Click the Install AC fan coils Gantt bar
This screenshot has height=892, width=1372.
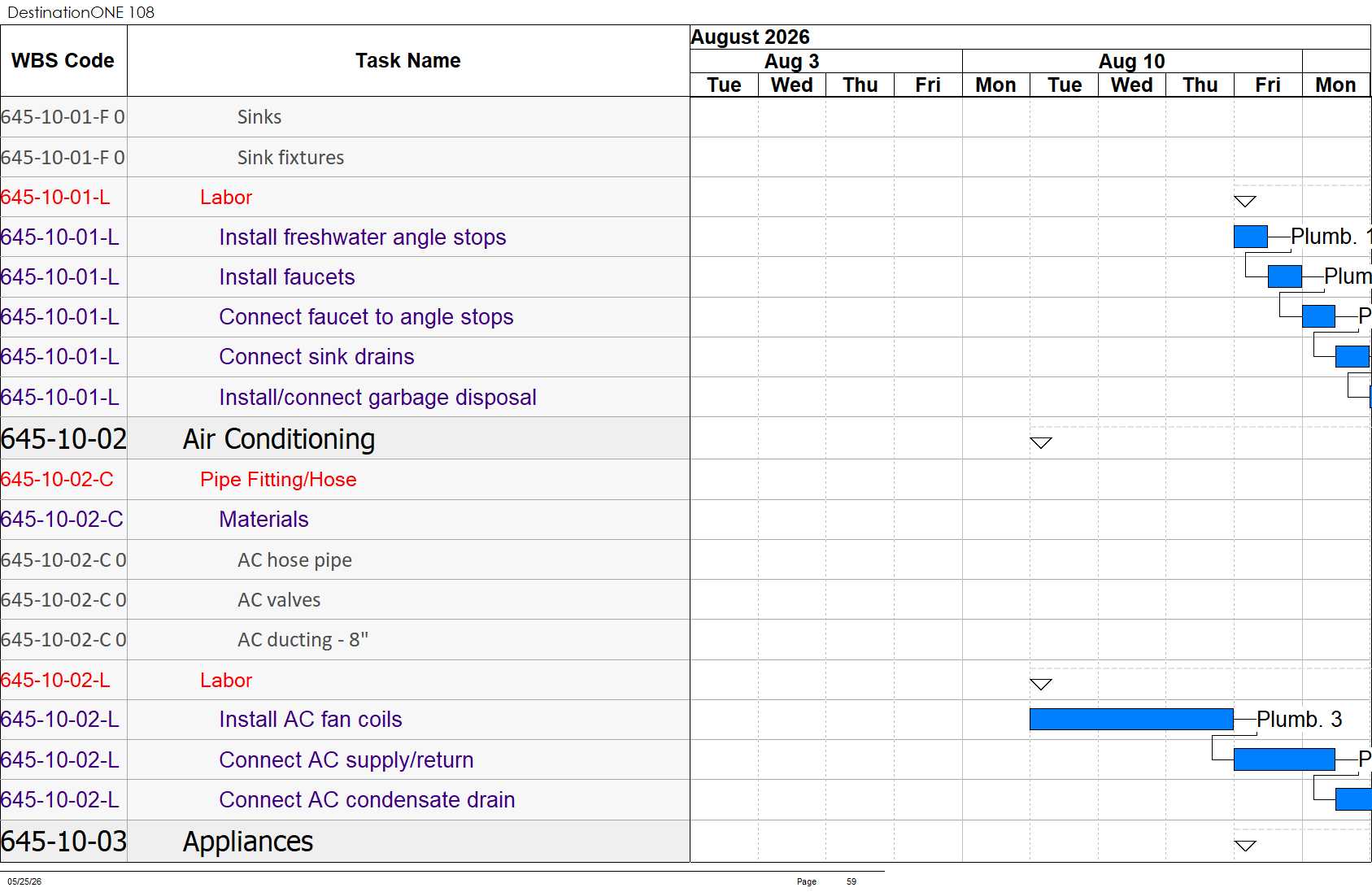[x=1131, y=719]
